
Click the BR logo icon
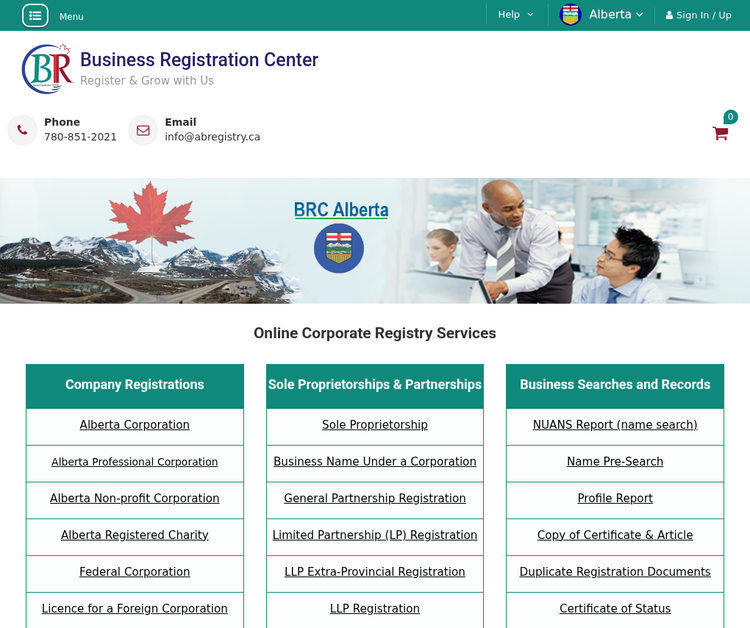coord(46,69)
